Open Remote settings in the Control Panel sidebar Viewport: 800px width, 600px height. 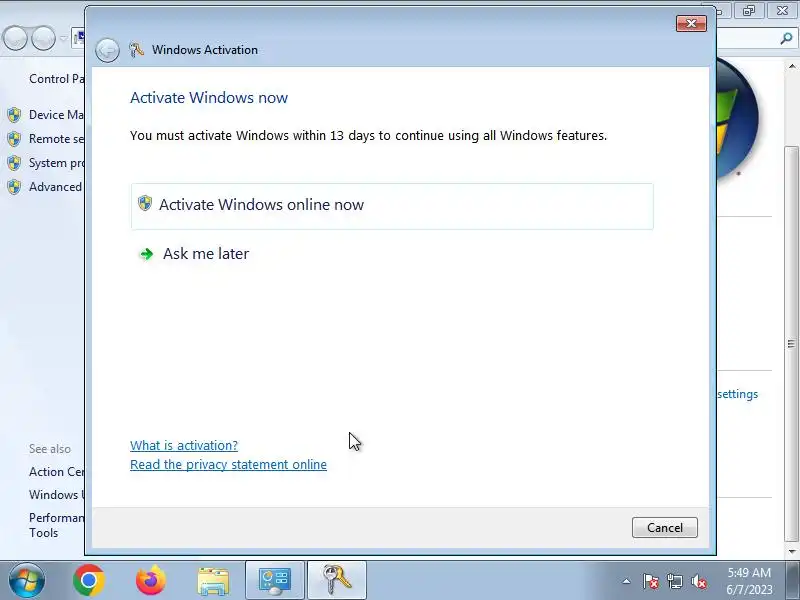coord(56,139)
